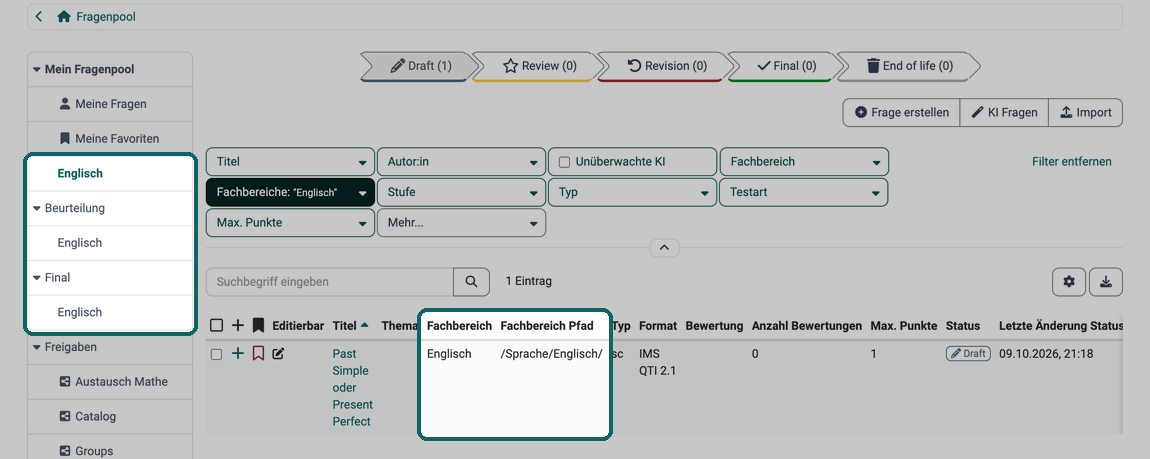Click the KI Fragen button
The image size is (1150, 459).
click(x=1004, y=113)
